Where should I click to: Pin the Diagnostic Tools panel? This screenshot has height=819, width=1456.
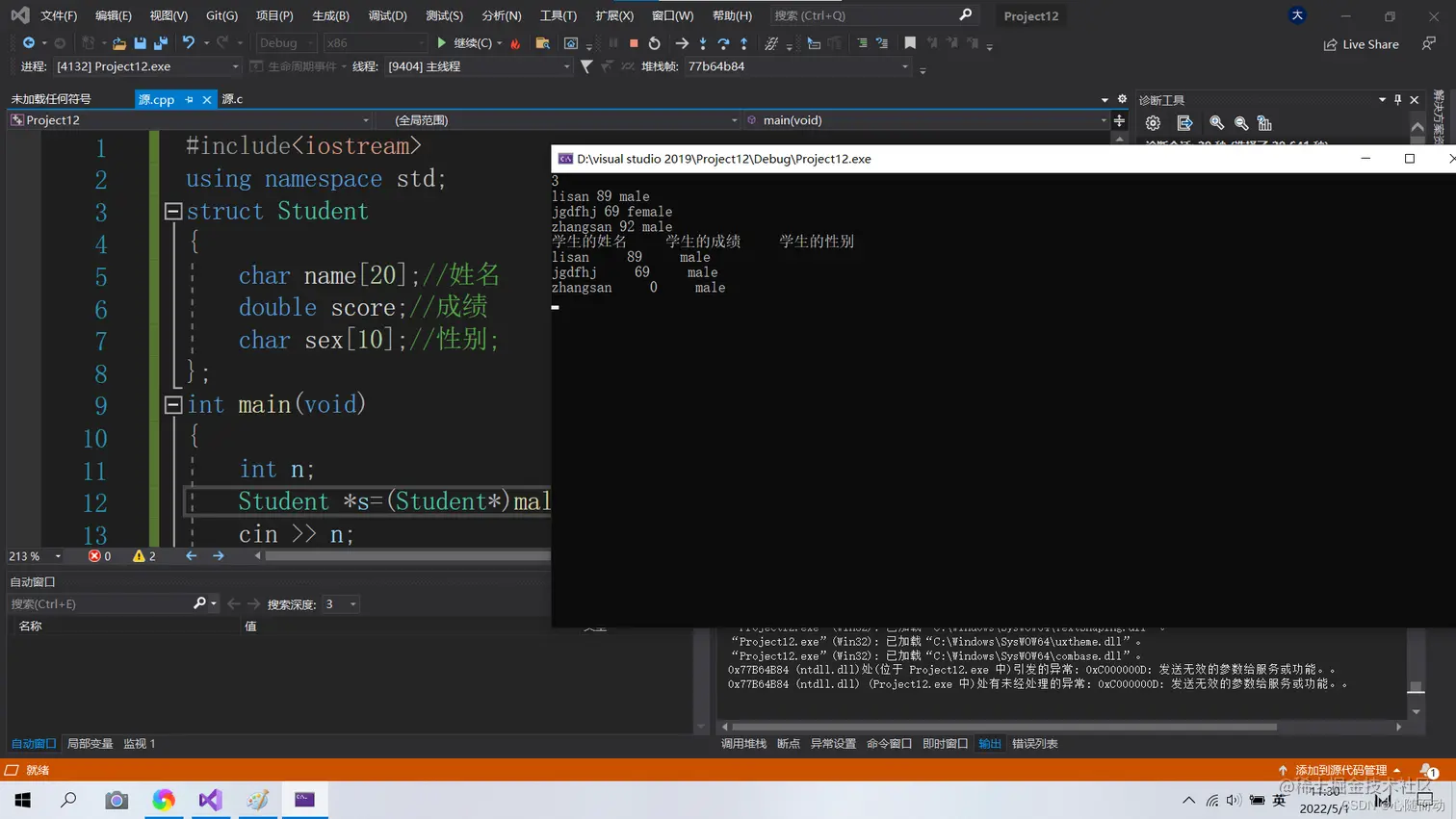(x=1398, y=100)
